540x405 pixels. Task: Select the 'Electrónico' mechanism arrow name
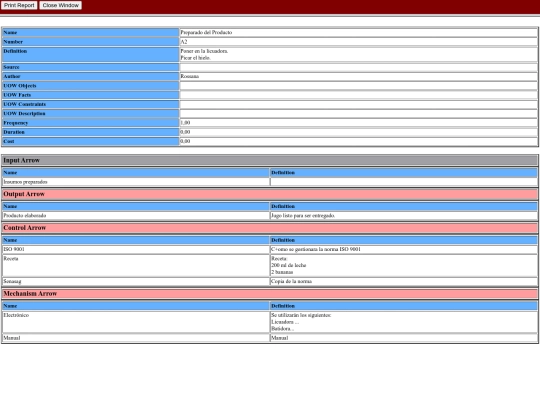16,315
